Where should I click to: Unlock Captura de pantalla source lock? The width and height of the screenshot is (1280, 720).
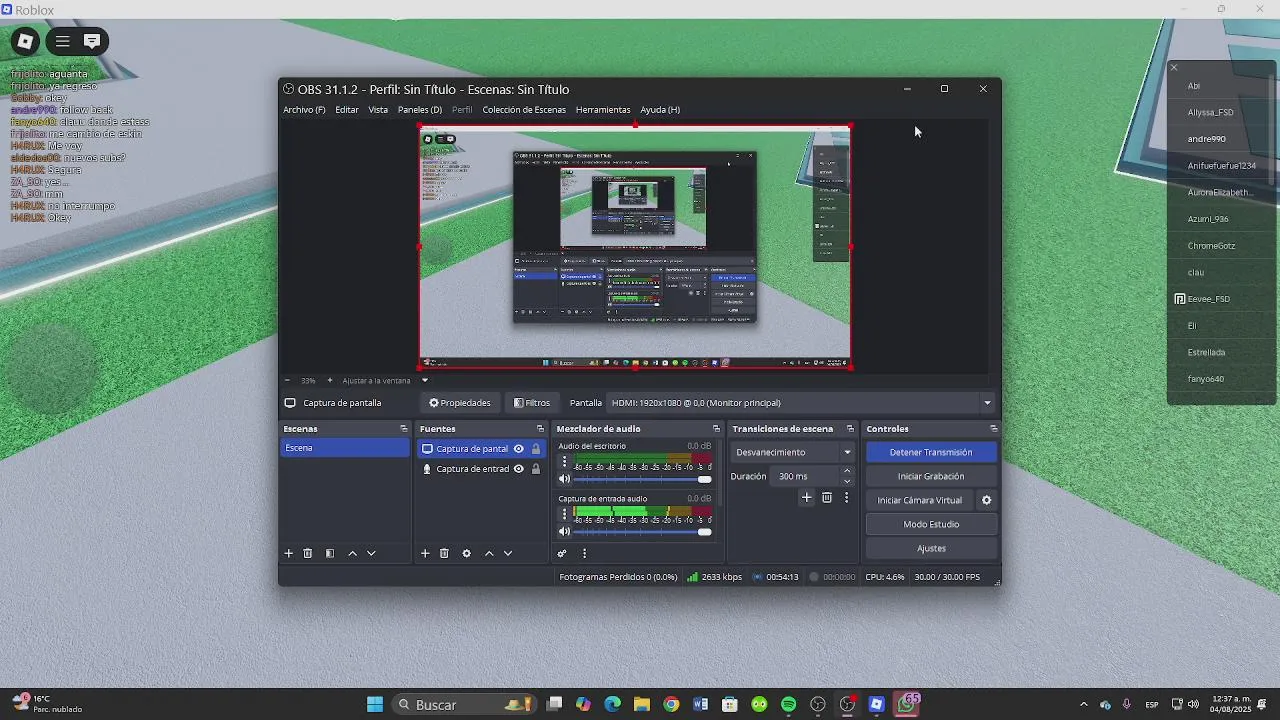[x=536, y=449]
